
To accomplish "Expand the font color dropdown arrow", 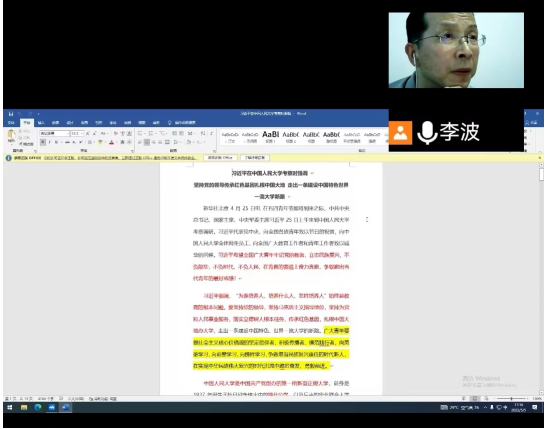I will 116,142.
